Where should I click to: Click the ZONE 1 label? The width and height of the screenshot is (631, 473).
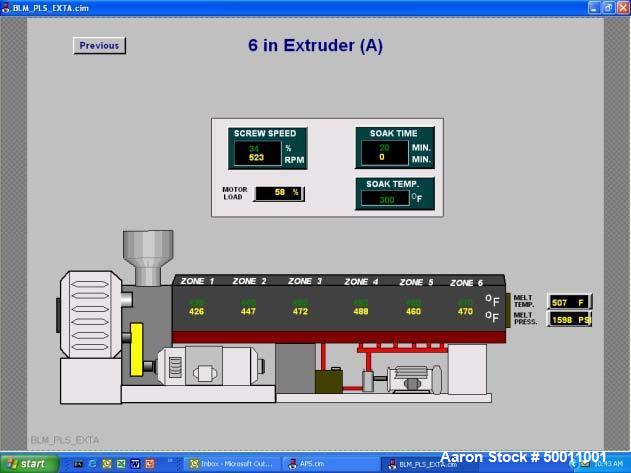coord(197,281)
